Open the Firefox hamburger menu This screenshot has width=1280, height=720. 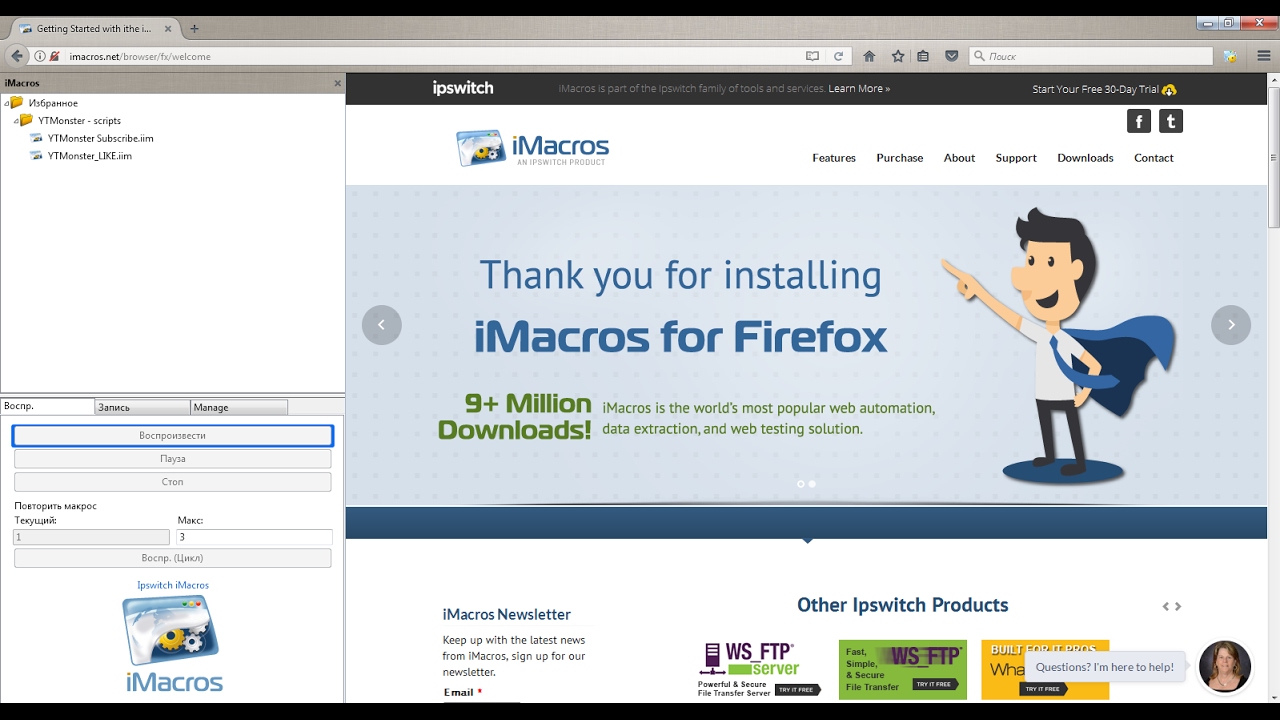(1263, 56)
